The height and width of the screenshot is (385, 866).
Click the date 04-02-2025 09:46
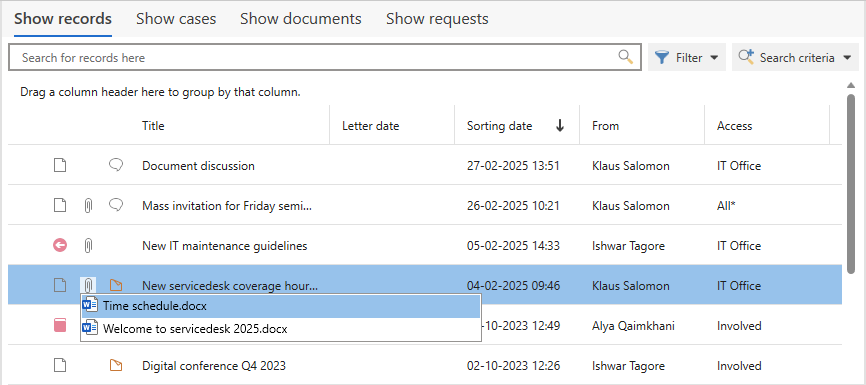click(x=513, y=286)
